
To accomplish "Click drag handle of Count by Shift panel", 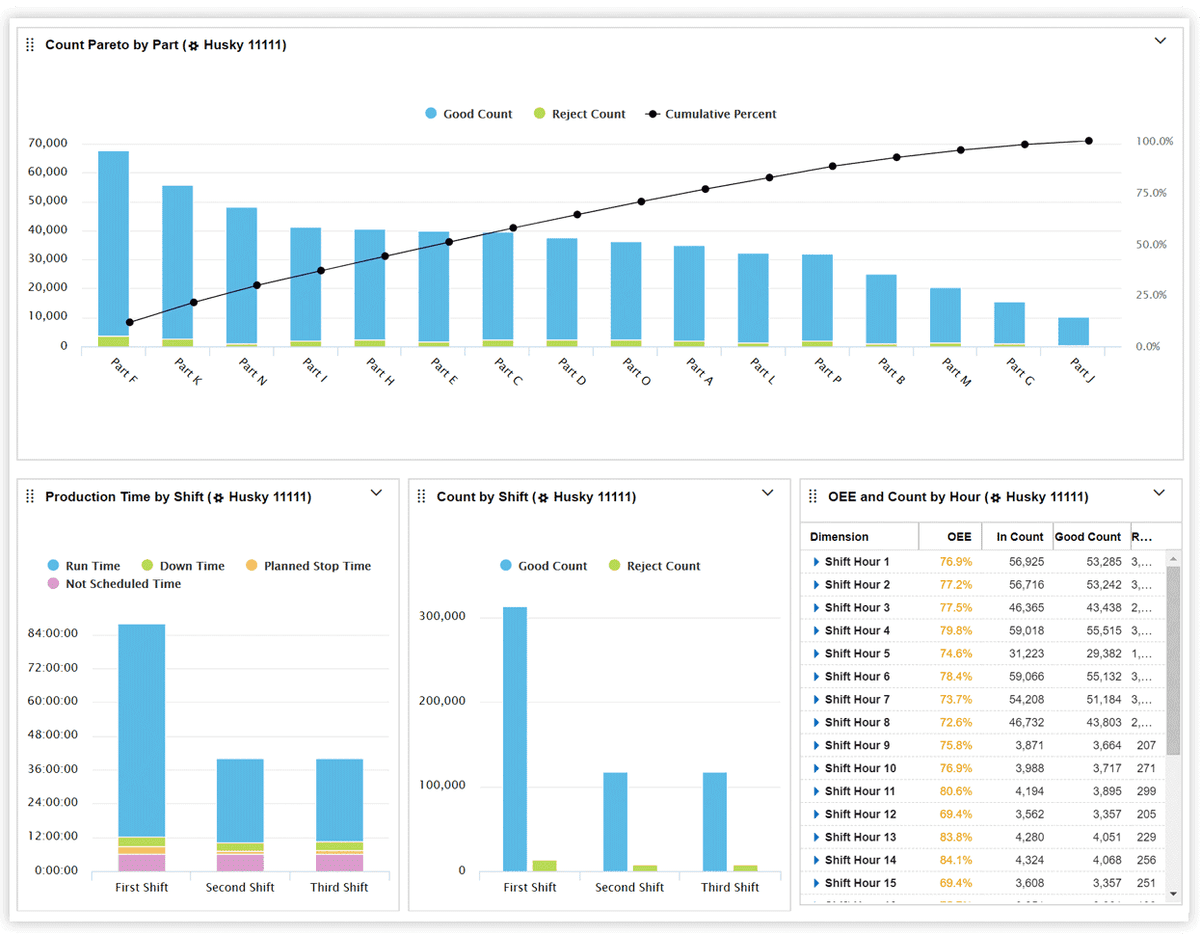I will tap(421, 497).
